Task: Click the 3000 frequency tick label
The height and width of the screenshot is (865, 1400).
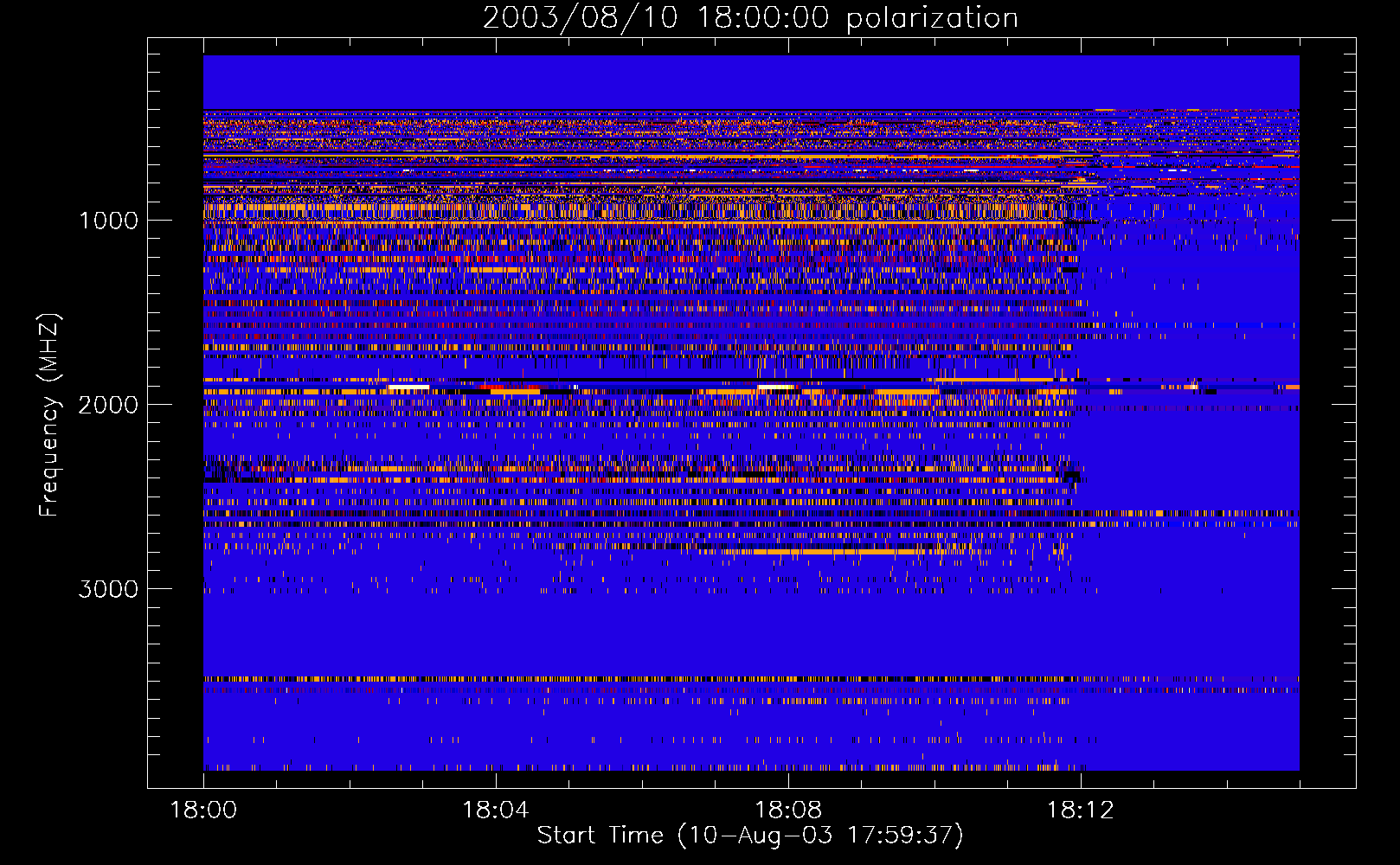Action: [x=108, y=589]
